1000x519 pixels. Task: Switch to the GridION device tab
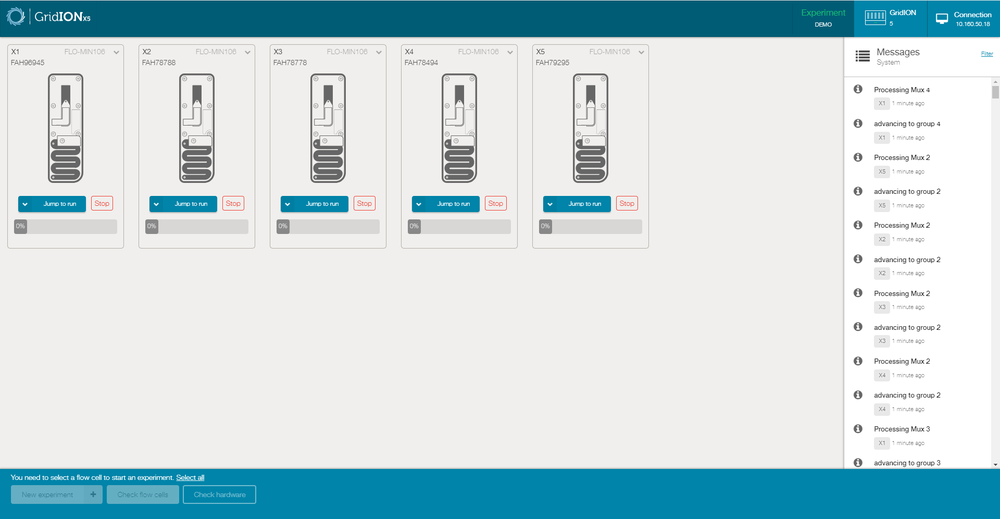point(890,18)
